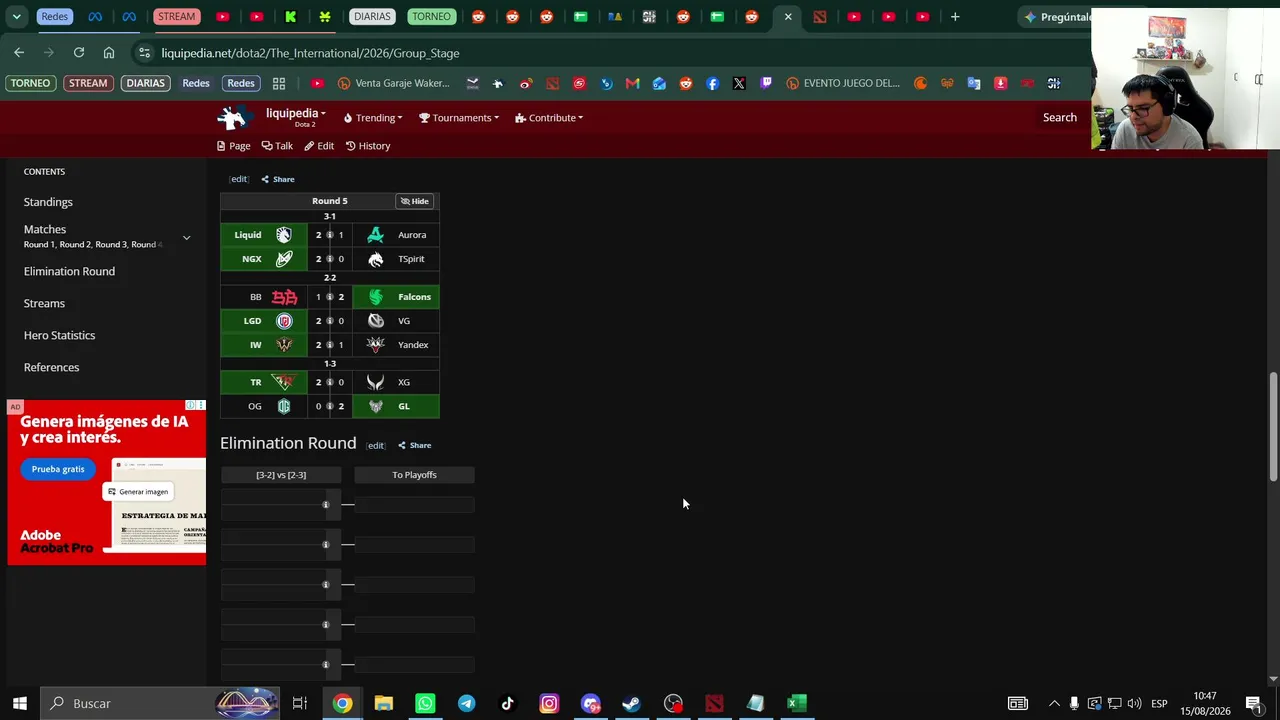The image size is (1280, 720).
Task: Open the XG team logo
Action: pos(375,382)
